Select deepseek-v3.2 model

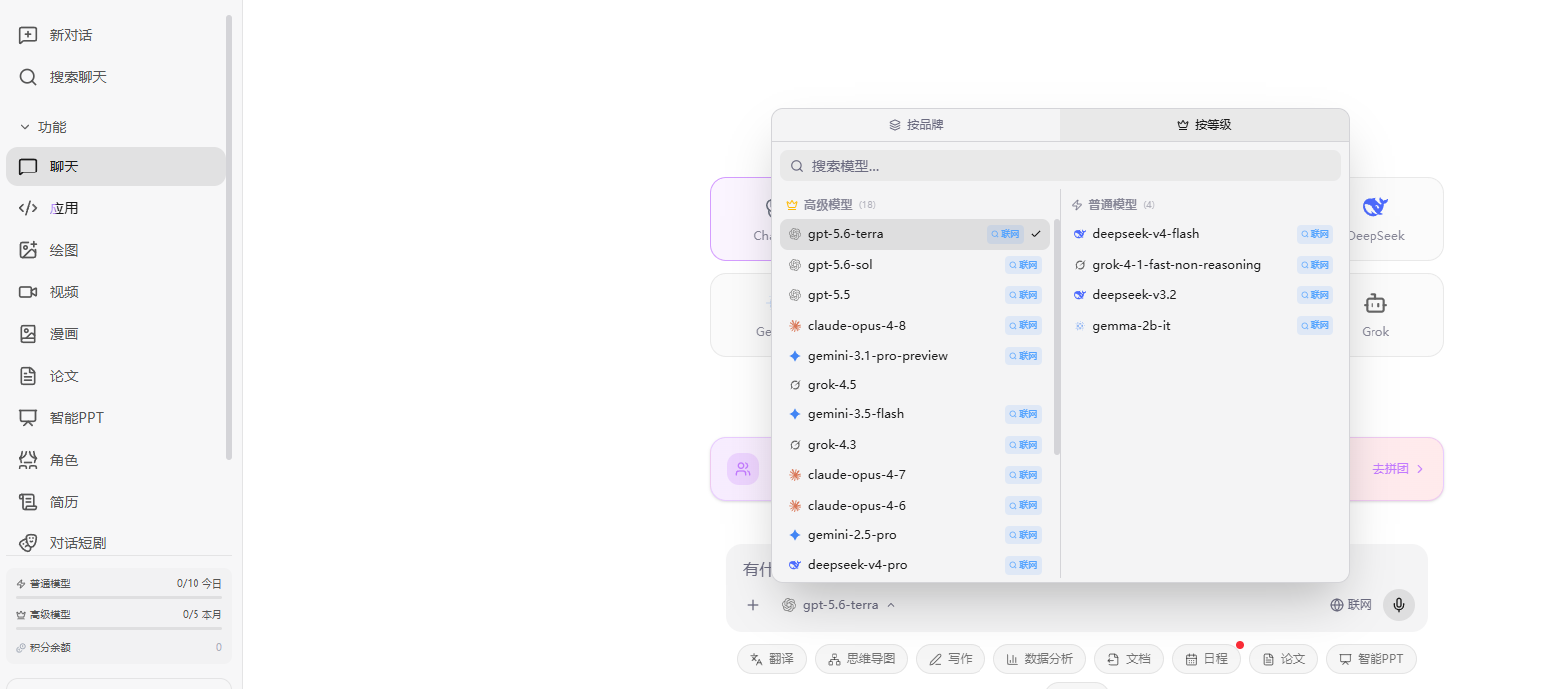tap(1202, 295)
